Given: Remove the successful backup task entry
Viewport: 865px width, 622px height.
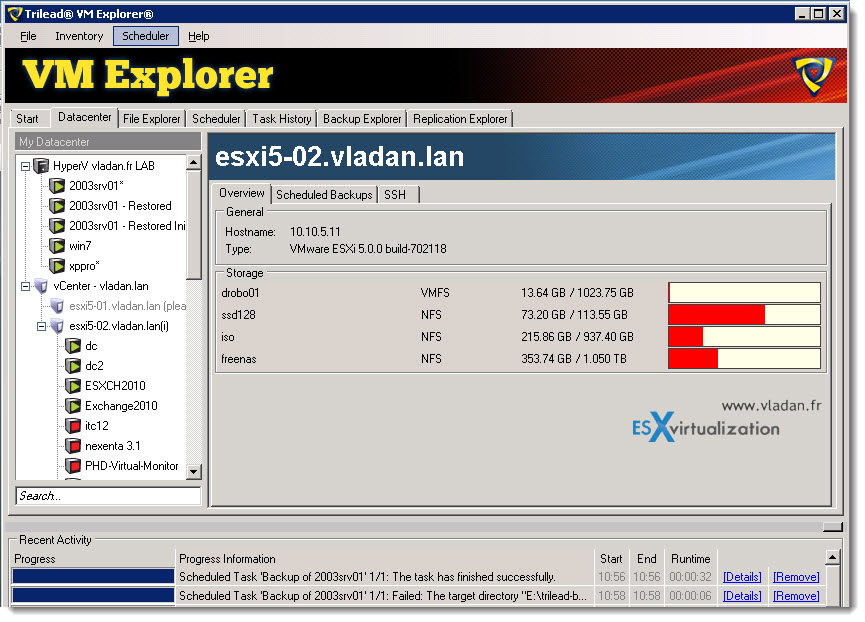Looking at the screenshot, I should 796,577.
